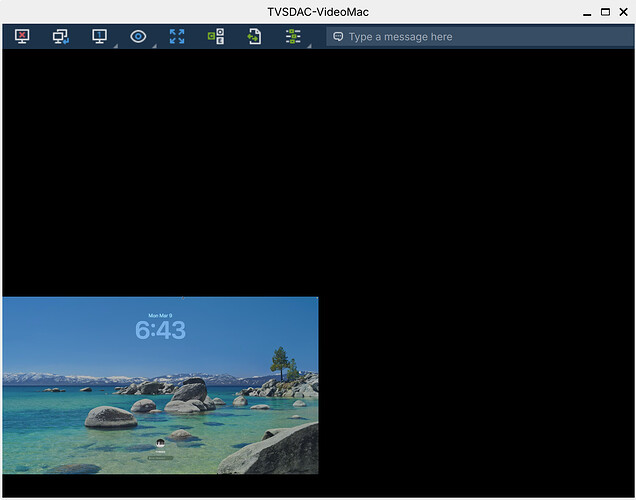Close the TVSDAC-VideoMac window

tap(624, 12)
